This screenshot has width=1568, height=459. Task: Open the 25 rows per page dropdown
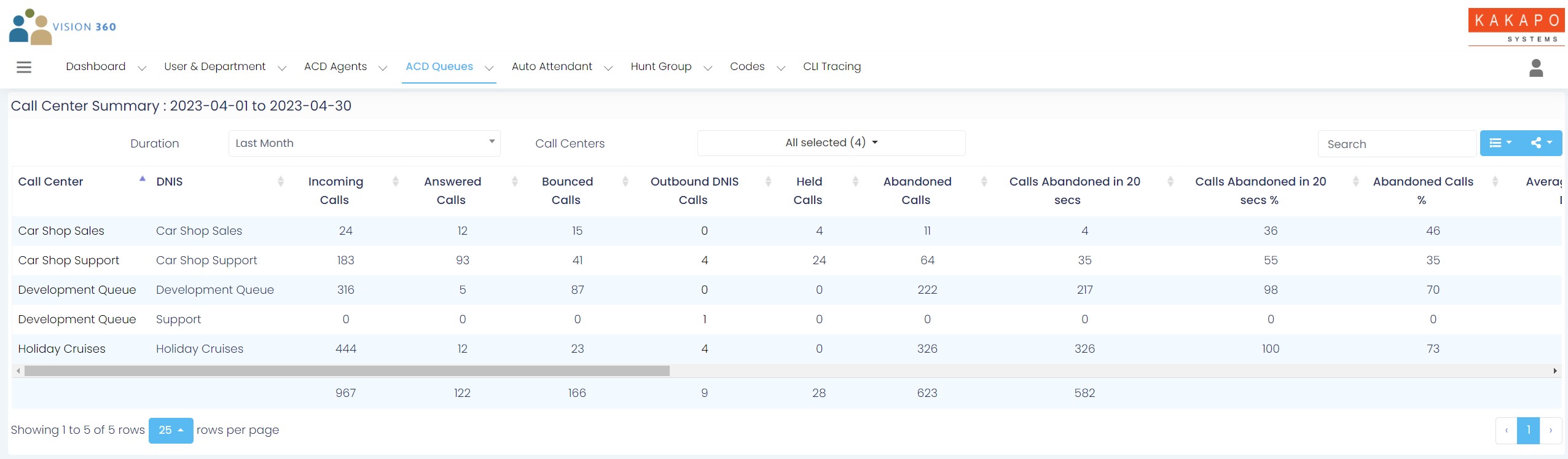171,431
